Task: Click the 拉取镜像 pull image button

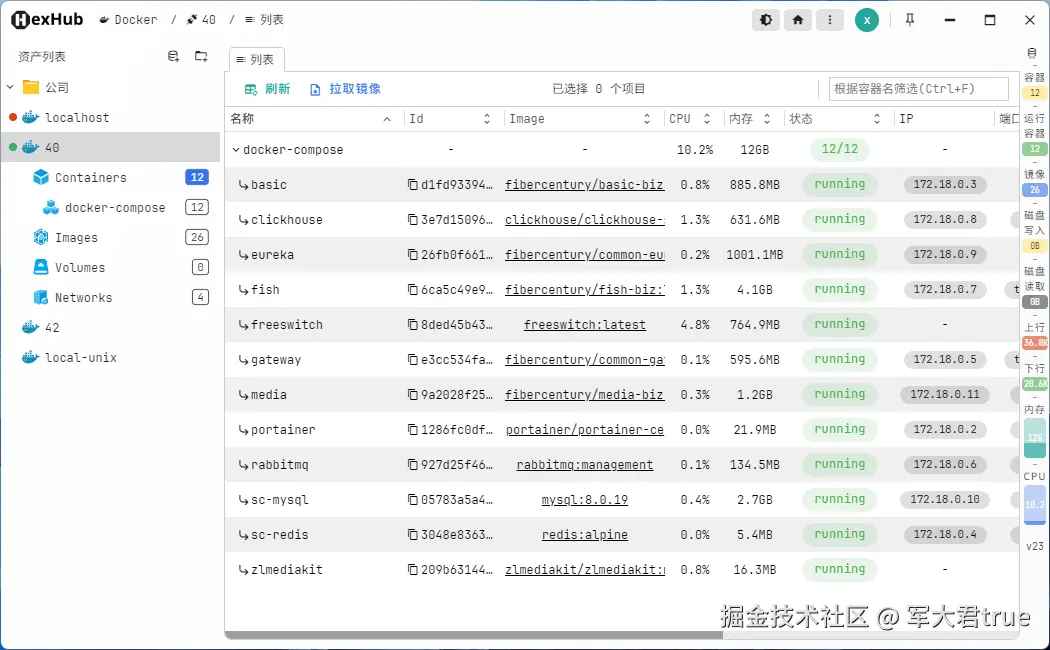Action: tap(346, 89)
